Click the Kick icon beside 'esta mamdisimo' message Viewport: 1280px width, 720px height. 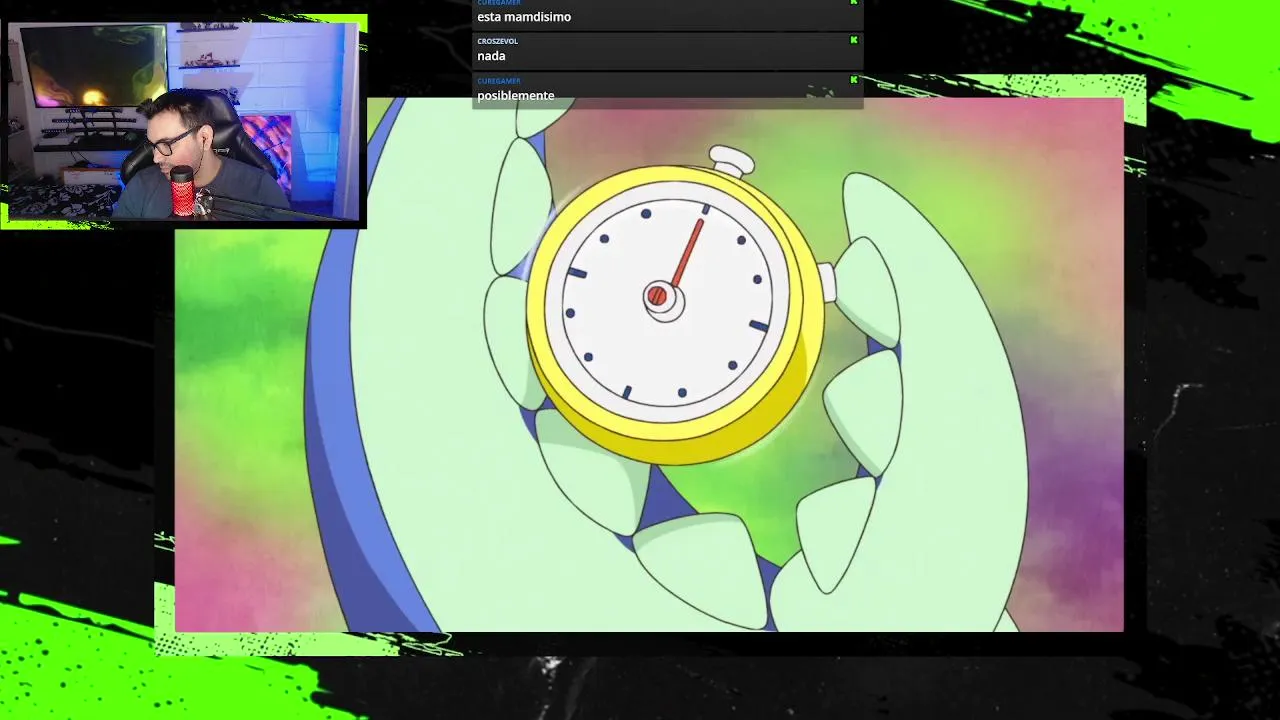854,2
